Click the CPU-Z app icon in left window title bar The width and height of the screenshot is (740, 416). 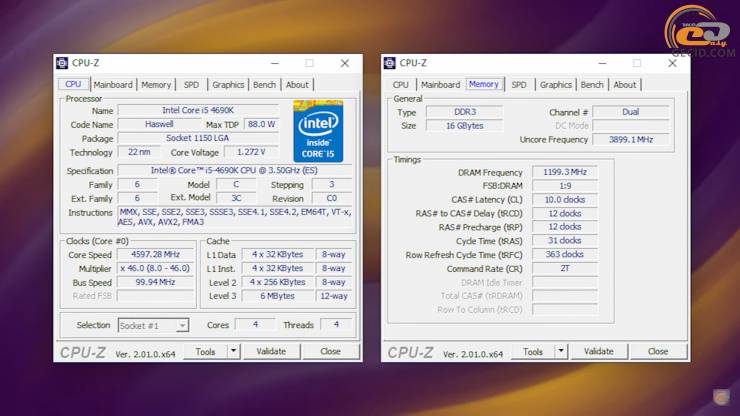point(62,63)
